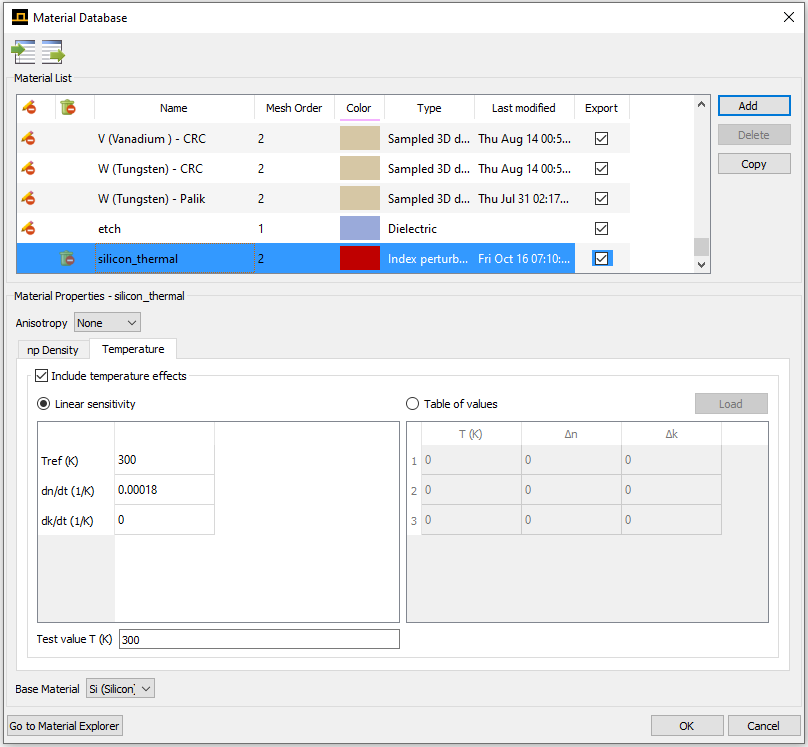Click the dk/dt (1/K) value field
808x747 pixels.
[x=164, y=520]
